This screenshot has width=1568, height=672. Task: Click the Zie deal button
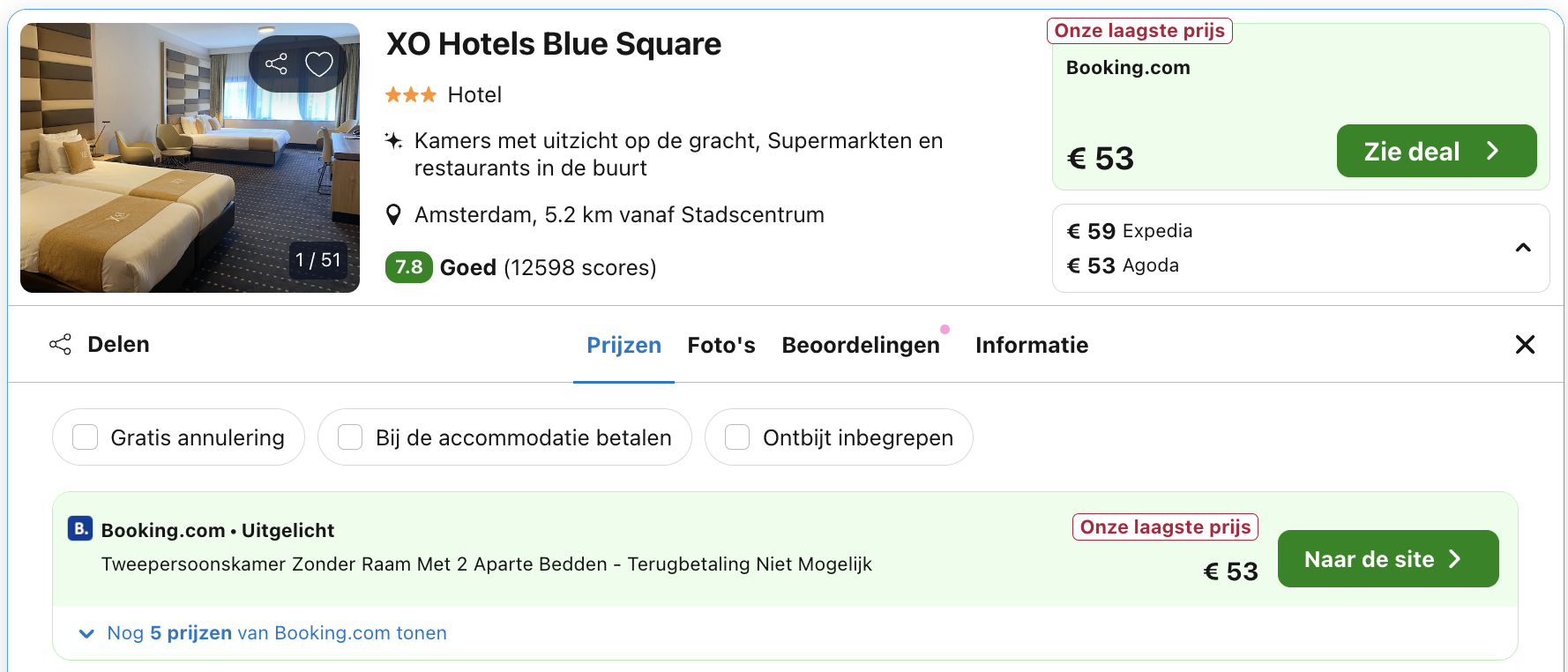(1436, 151)
